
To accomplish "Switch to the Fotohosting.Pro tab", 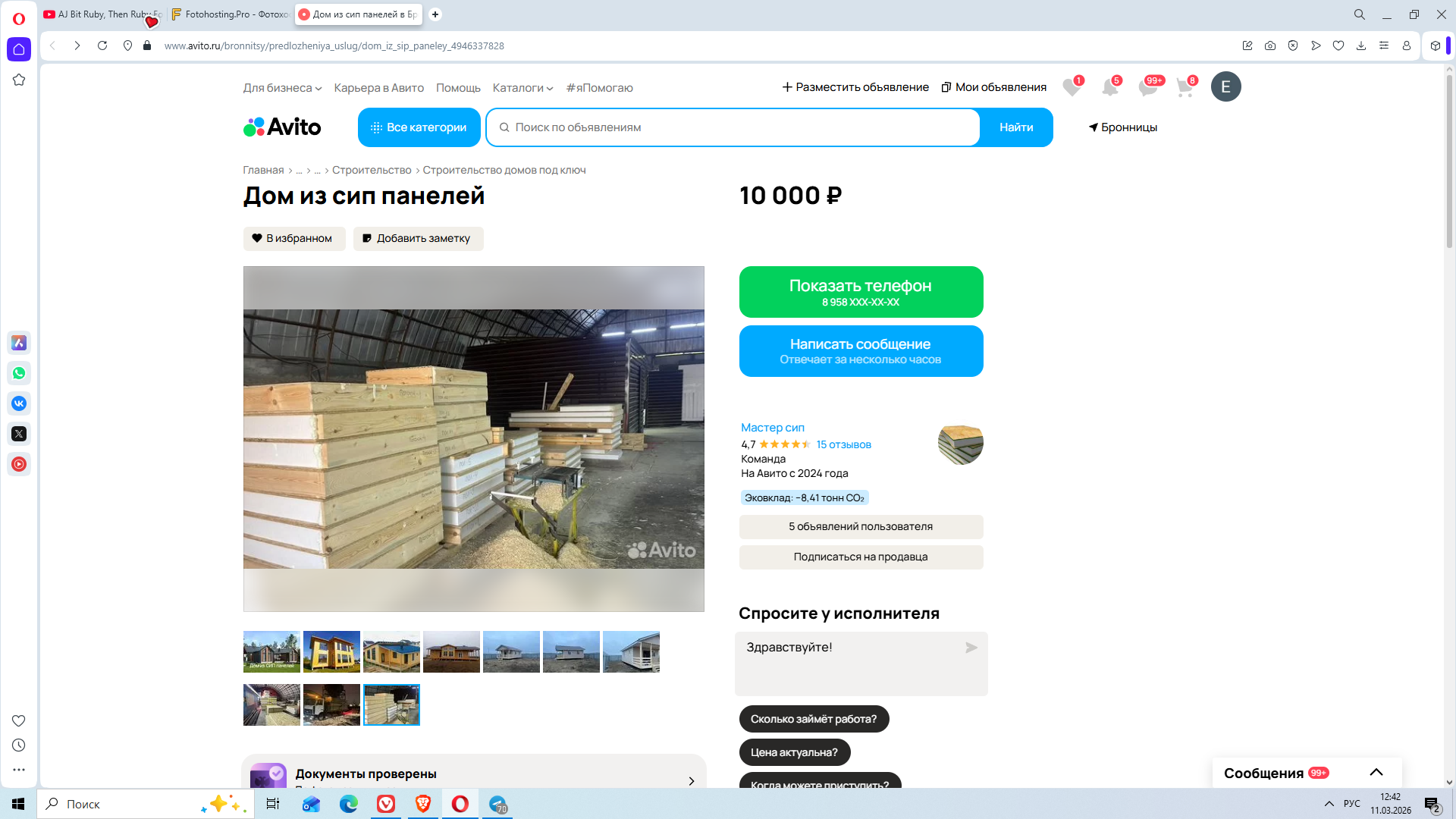I will tap(230, 14).
